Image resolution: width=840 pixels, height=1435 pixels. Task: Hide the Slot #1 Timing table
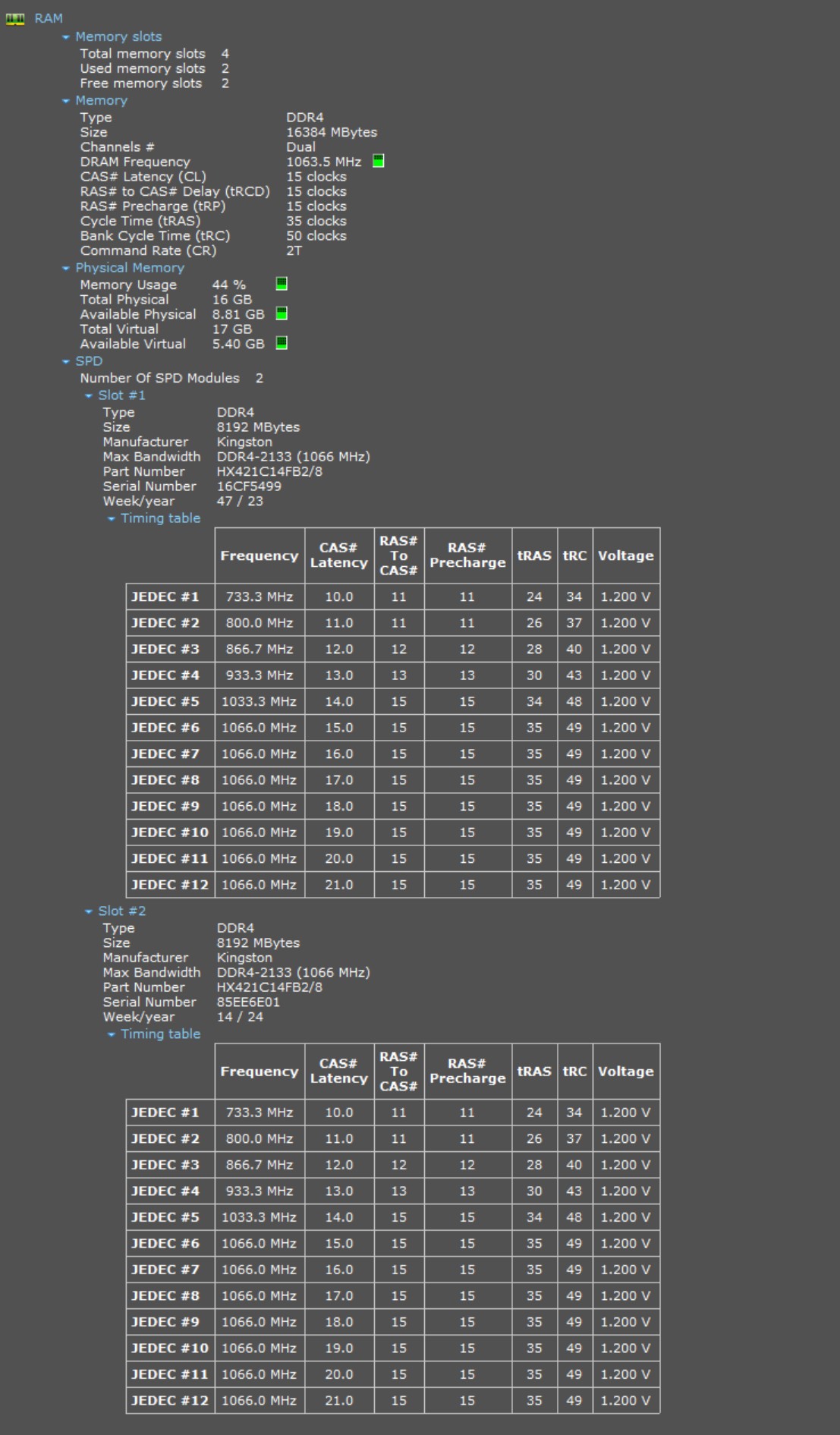tap(112, 519)
